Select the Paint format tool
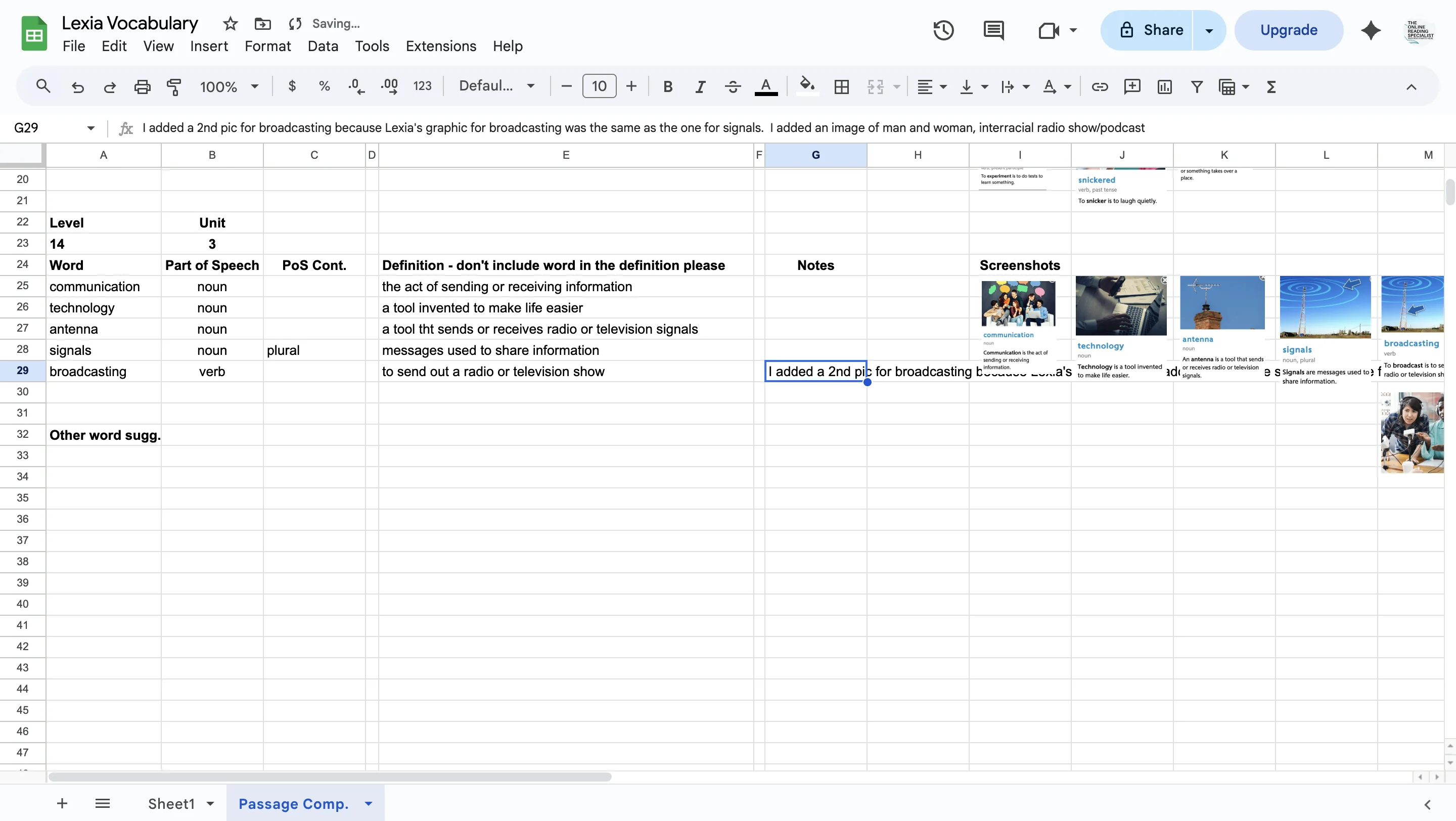 coord(174,86)
